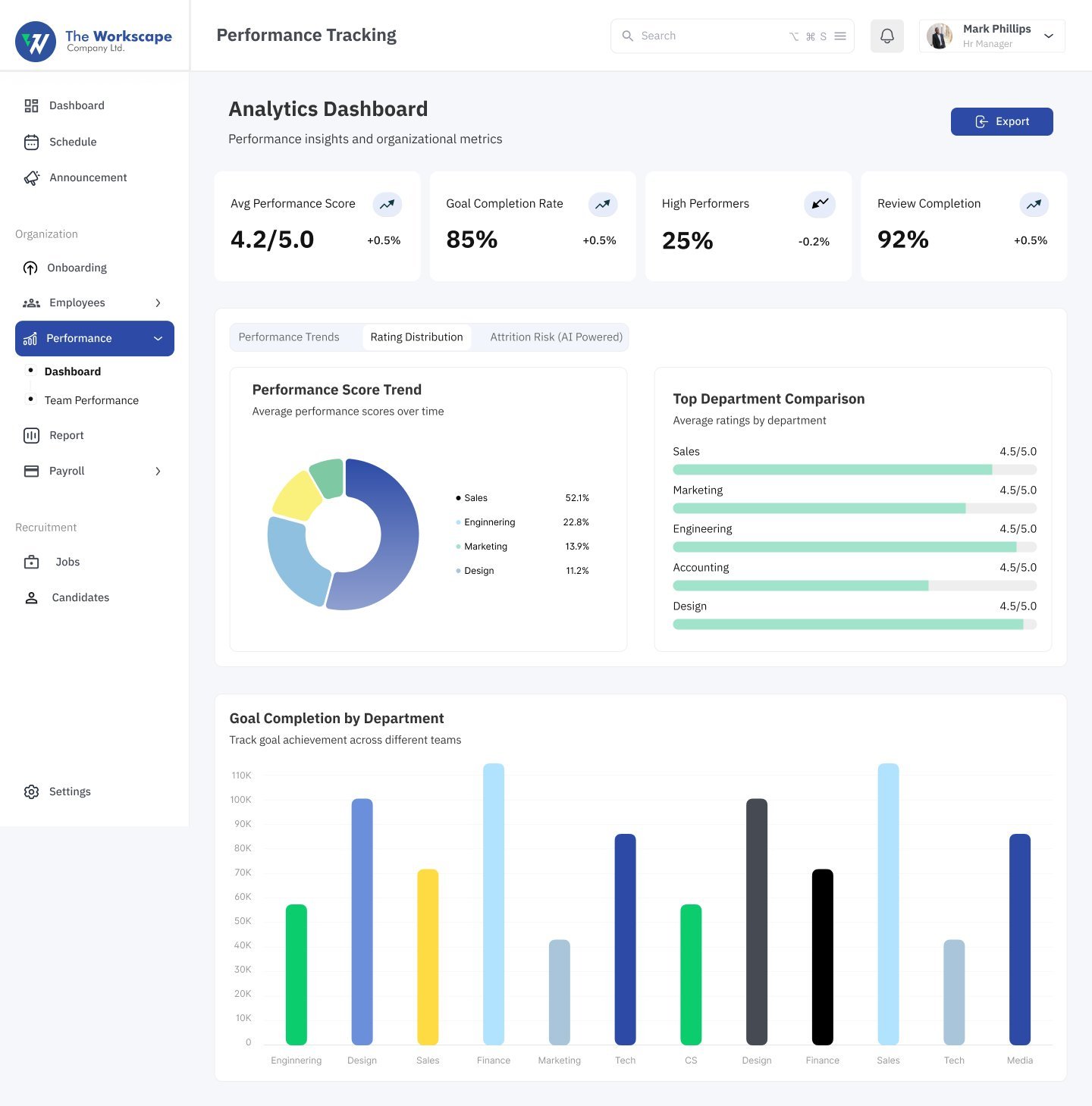Click the Accounting rating progress bar
The width and height of the screenshot is (1092, 1106).
coord(855,586)
